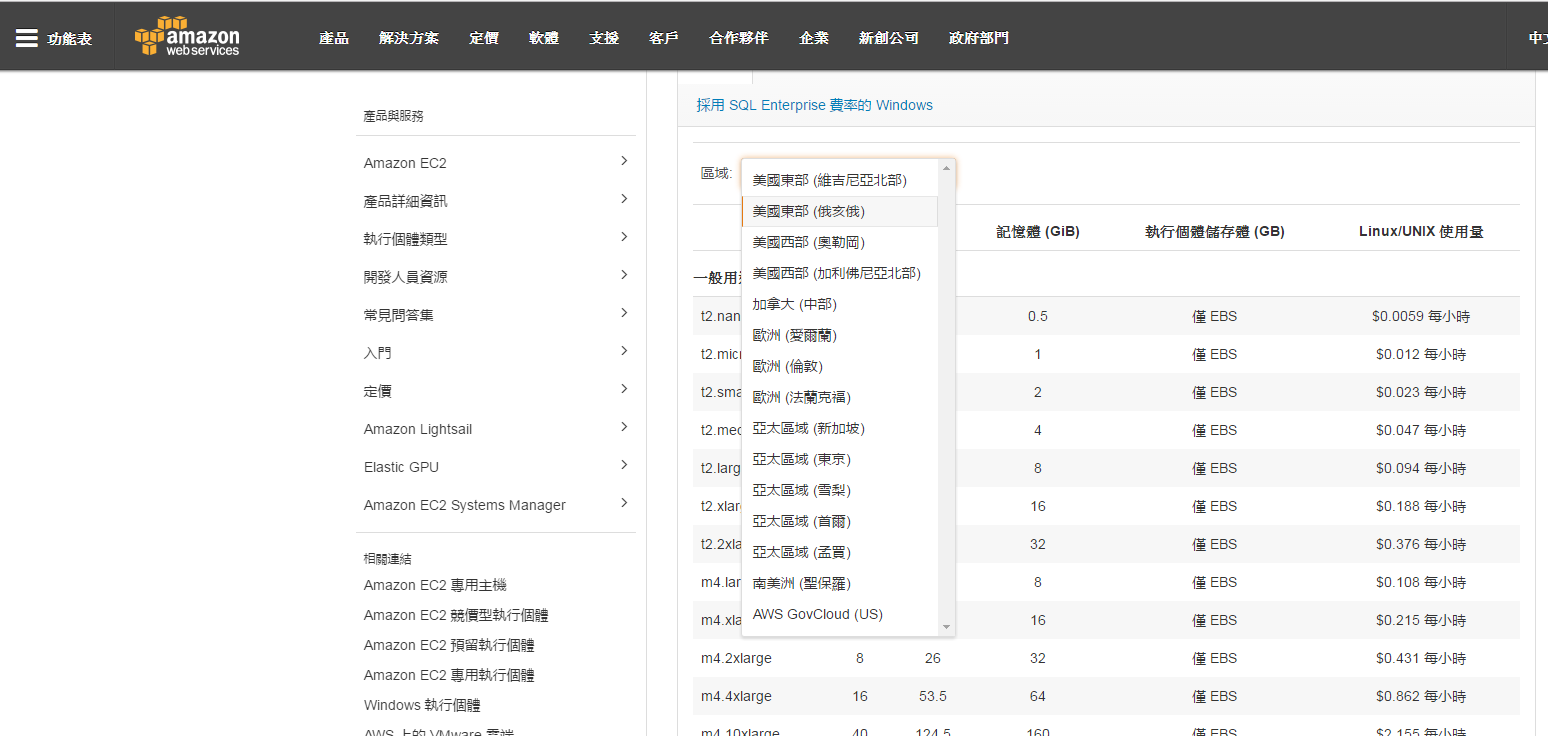This screenshot has width=1548, height=736.
Task: Select 南美洲 (聖保羅) region option
Action: point(840,583)
